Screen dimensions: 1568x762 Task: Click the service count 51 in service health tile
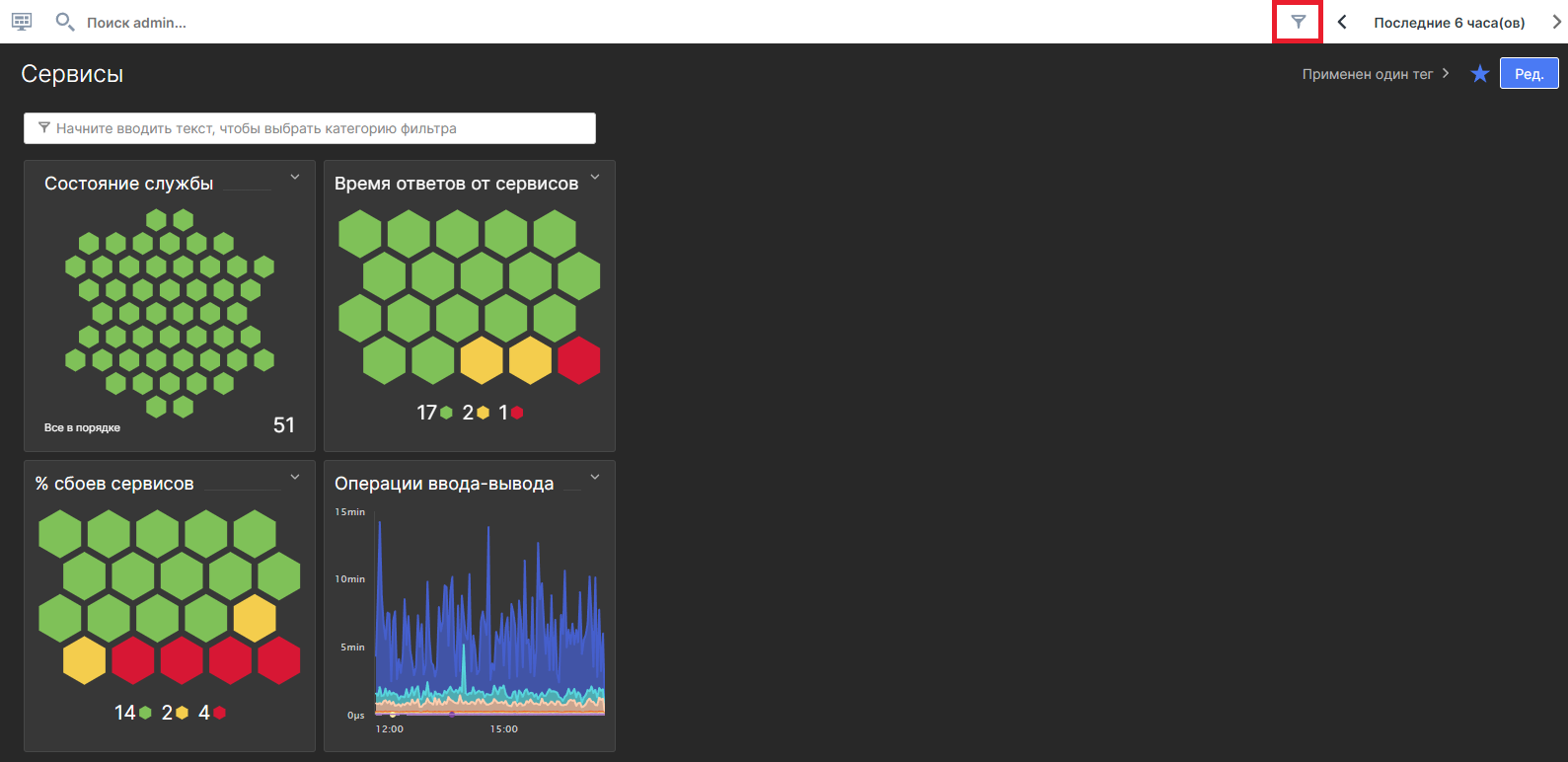283,425
